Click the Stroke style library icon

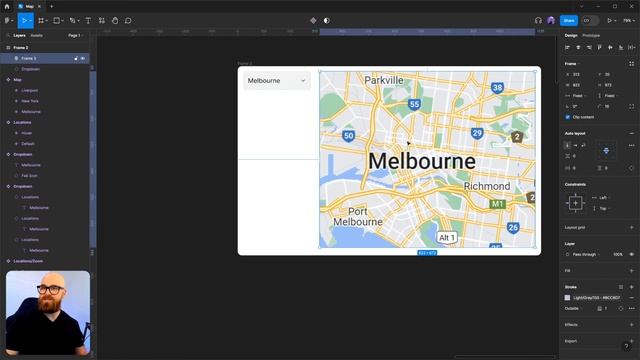(x=621, y=287)
